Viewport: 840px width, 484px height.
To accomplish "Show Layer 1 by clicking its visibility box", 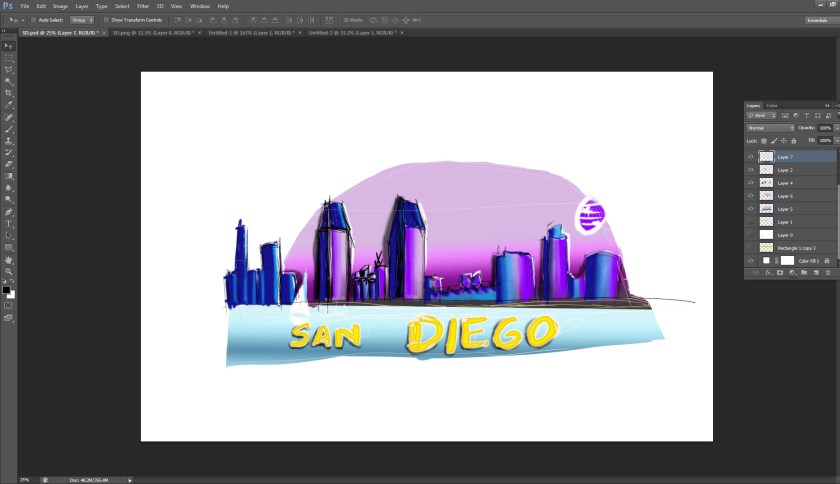I will tap(751, 222).
